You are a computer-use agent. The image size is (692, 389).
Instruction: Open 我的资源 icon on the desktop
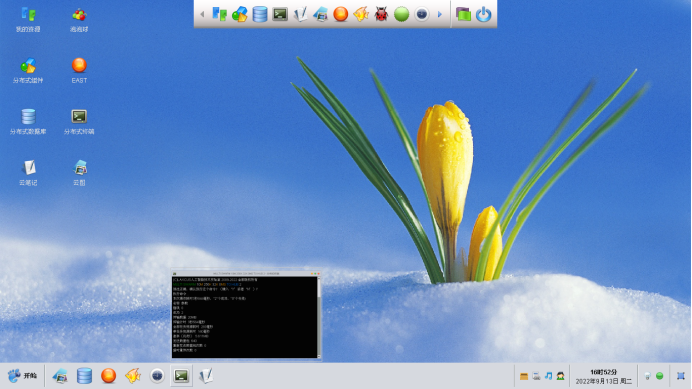click(x=28, y=20)
